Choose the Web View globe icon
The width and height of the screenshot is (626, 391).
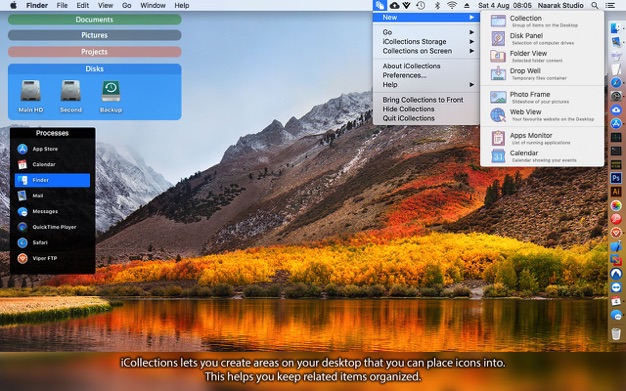[x=498, y=115]
